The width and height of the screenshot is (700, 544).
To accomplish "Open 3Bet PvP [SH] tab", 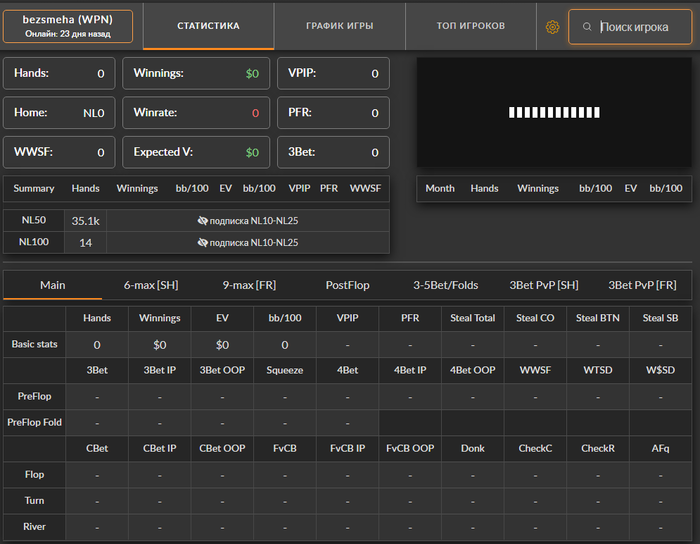I will point(544,285).
